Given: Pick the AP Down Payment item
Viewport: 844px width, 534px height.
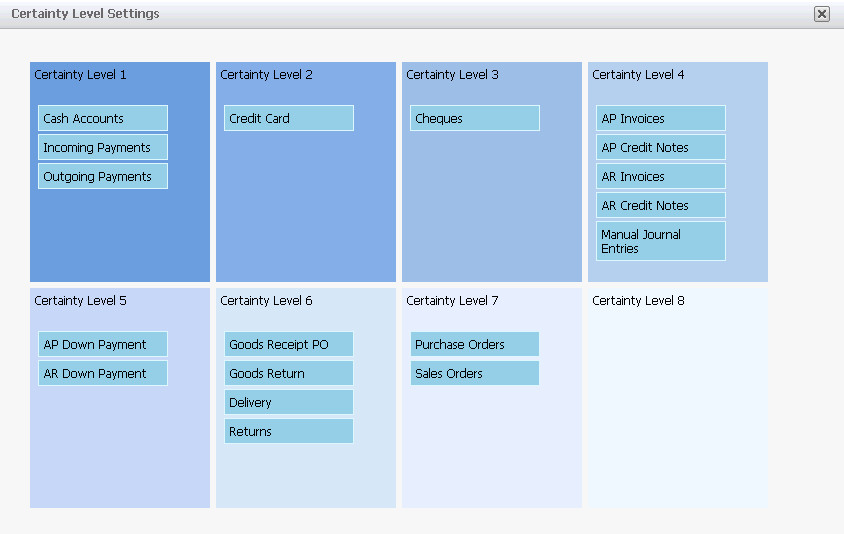Looking at the screenshot, I should (103, 344).
